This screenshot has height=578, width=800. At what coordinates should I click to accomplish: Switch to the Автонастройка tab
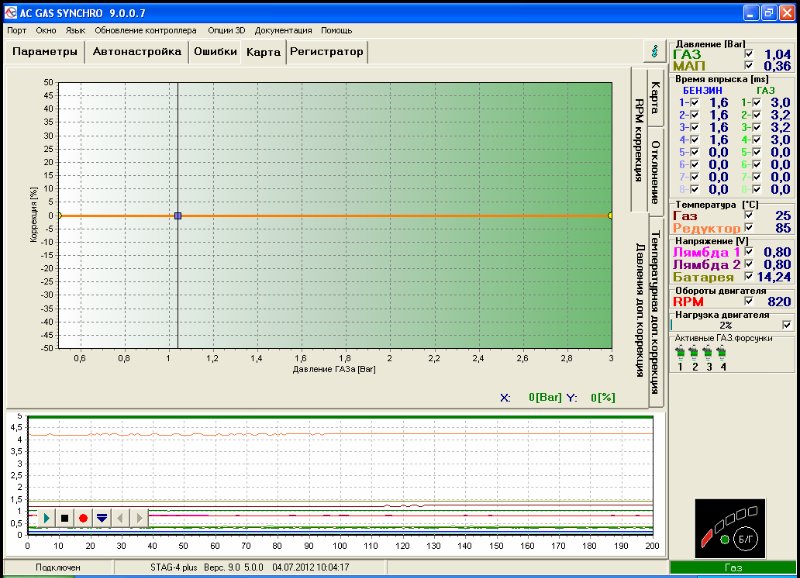[136, 51]
